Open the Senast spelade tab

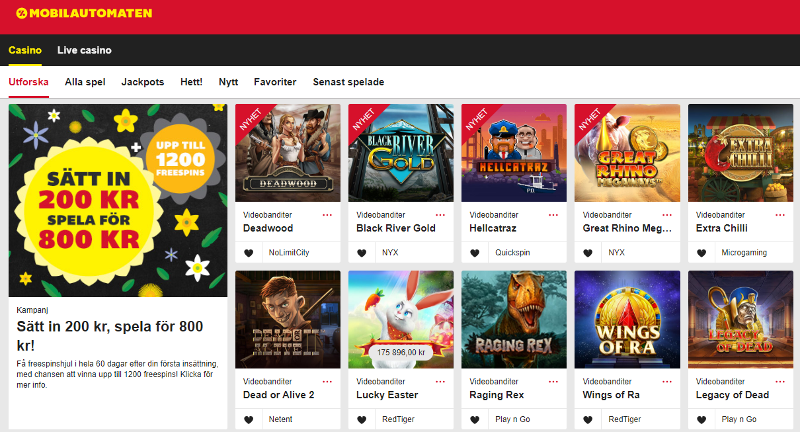point(348,82)
